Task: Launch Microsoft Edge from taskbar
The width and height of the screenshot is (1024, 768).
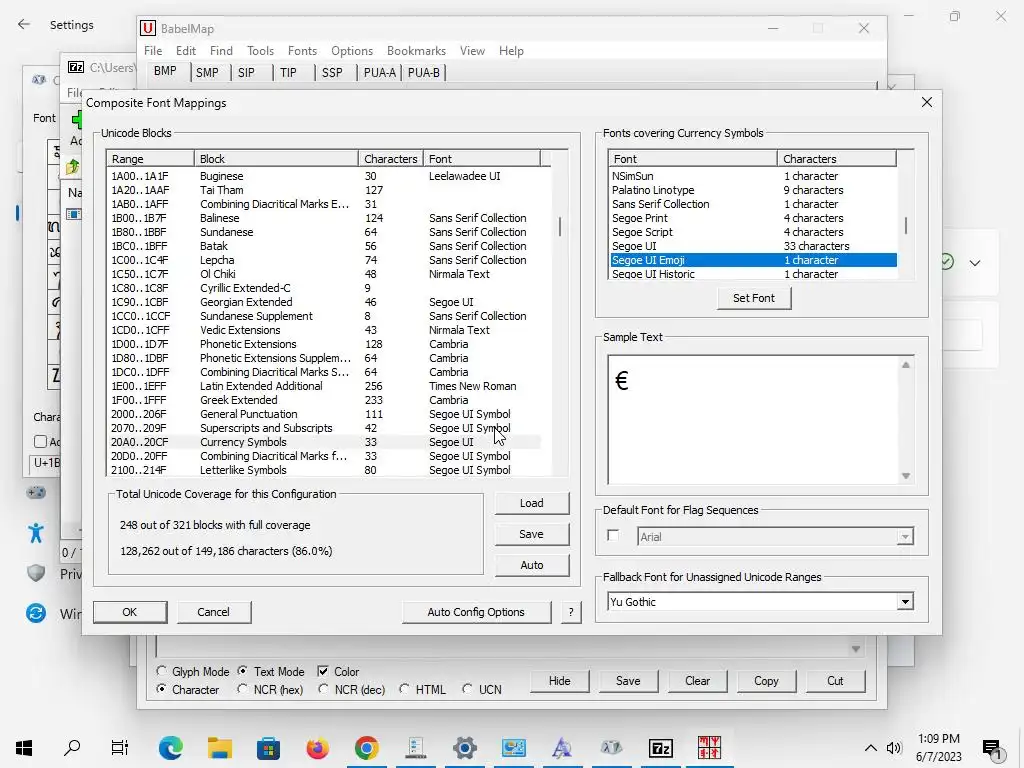Action: coord(170,747)
